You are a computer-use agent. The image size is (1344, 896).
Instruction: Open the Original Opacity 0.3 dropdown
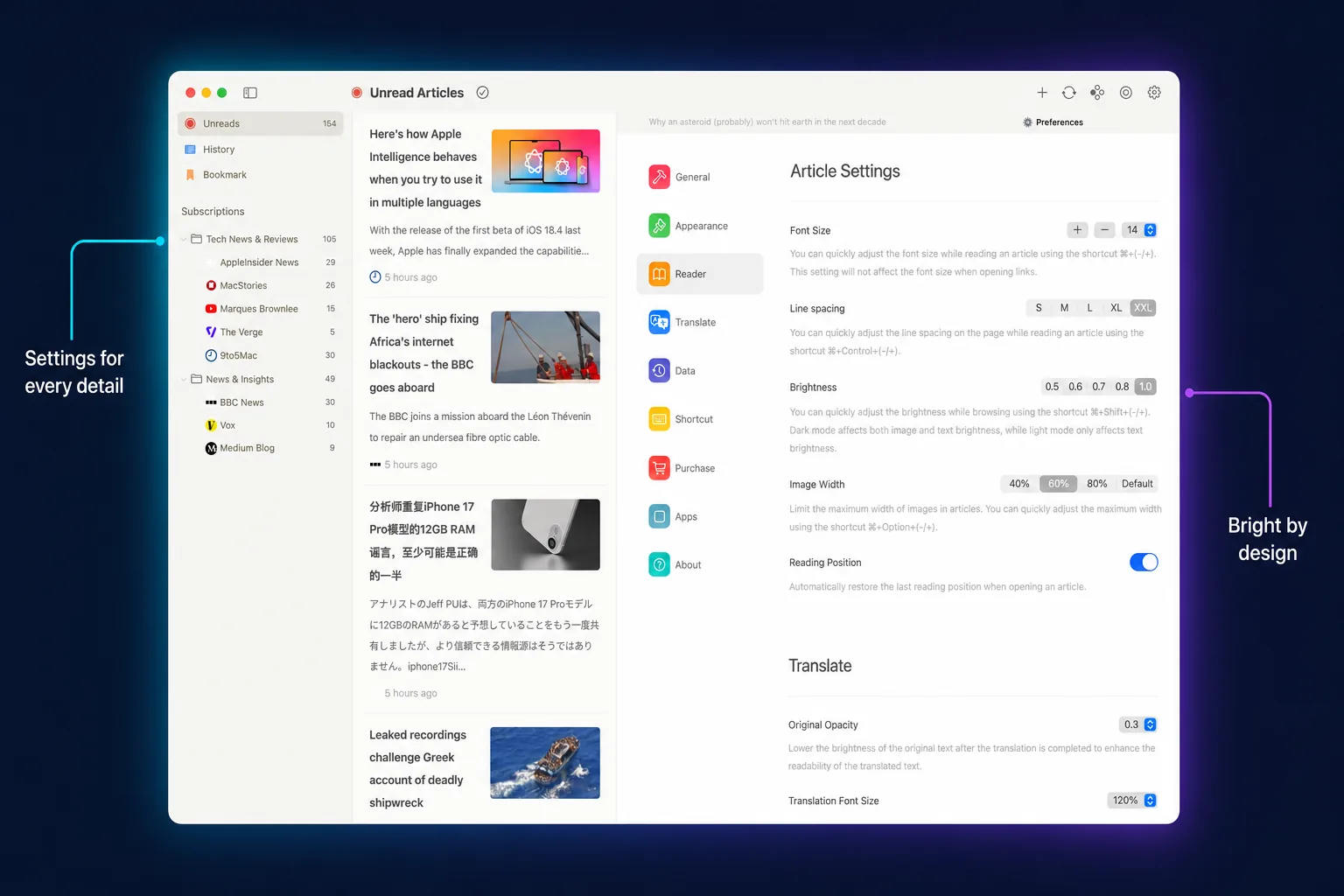coord(1138,724)
